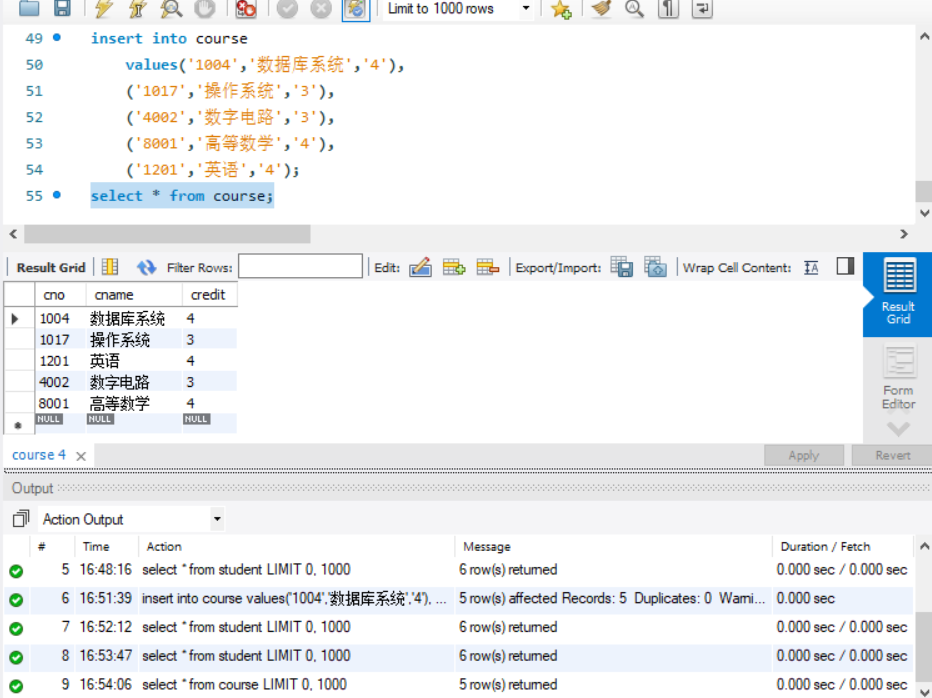Click on insert into course line 49
This screenshot has width=932, height=698.
point(169,39)
